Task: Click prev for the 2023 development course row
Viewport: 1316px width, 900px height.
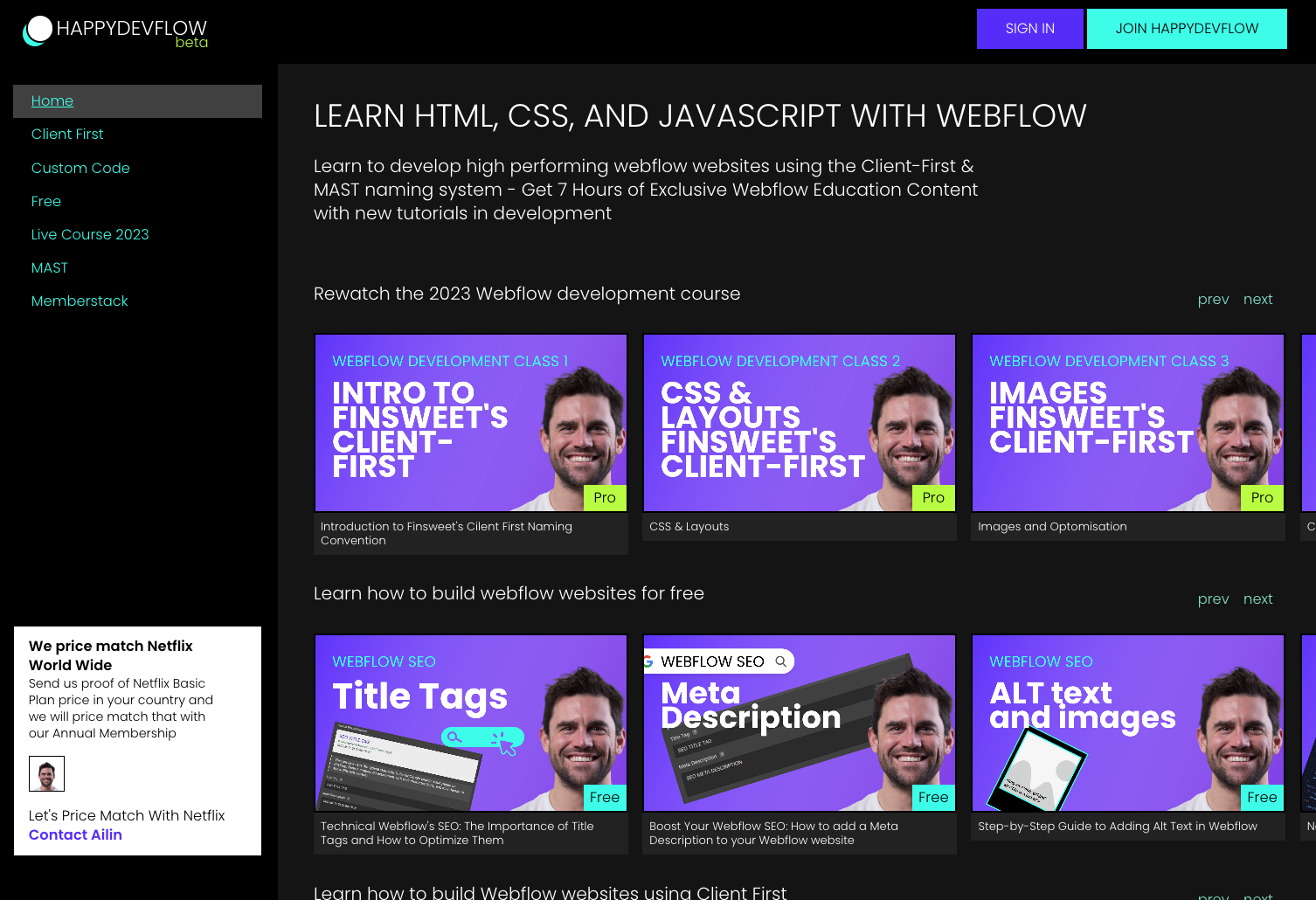Action: coord(1213,299)
